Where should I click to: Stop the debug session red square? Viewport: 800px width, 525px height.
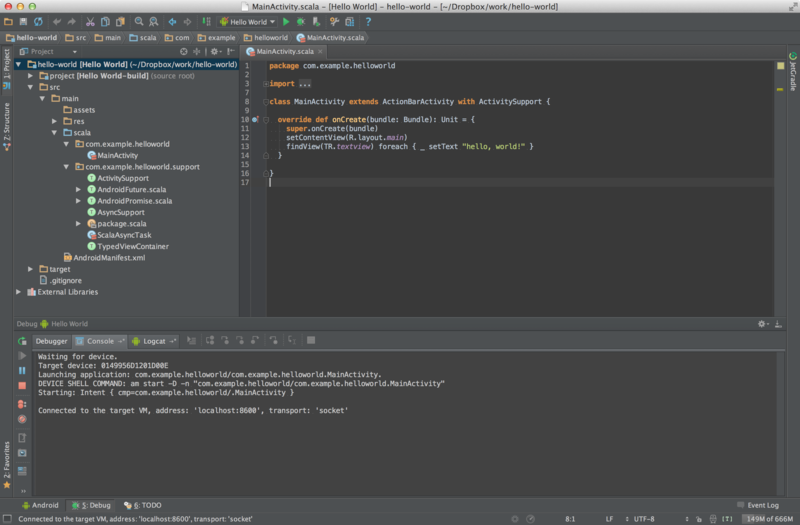(x=22, y=386)
